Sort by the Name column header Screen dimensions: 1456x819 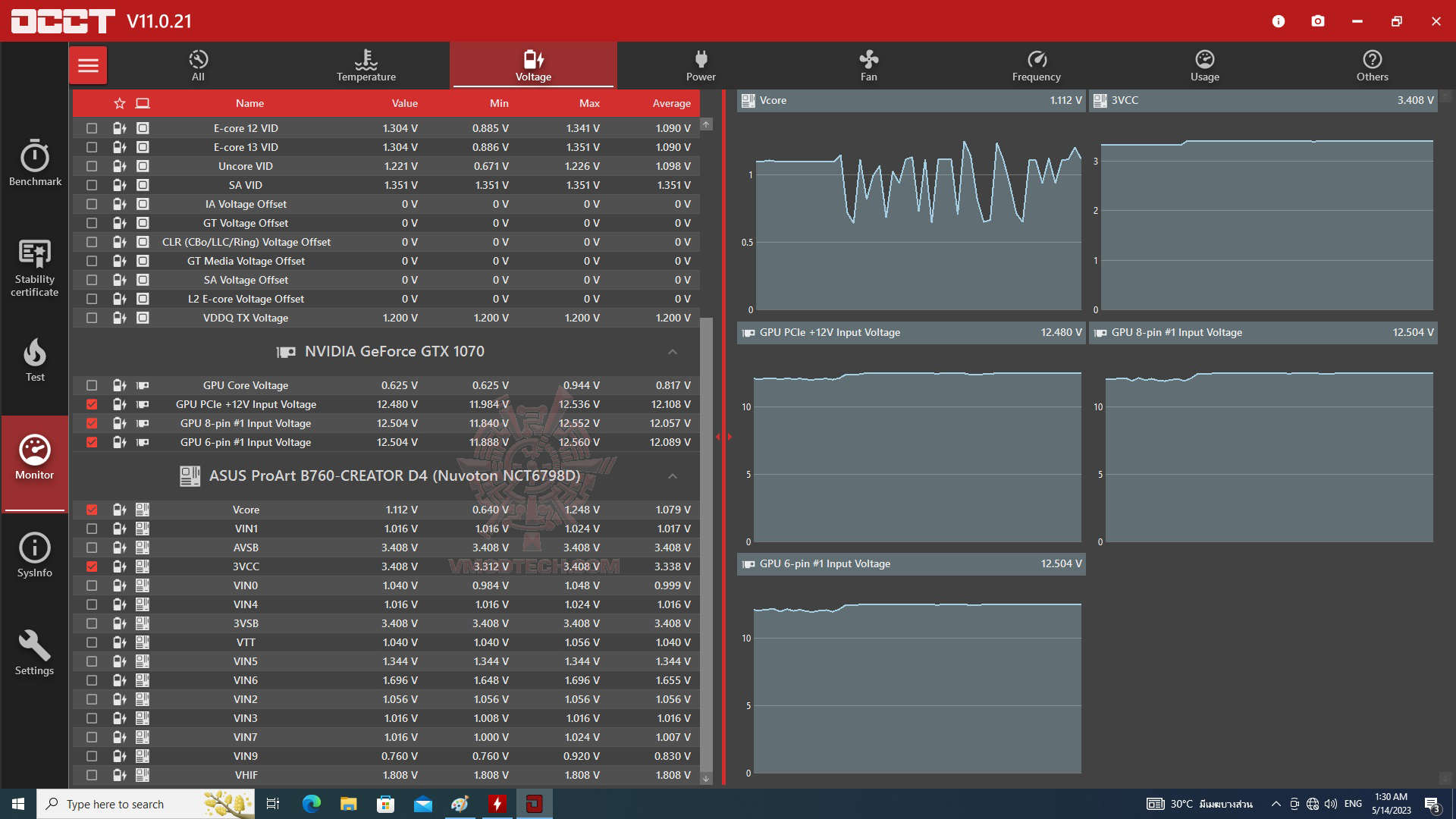coord(249,104)
